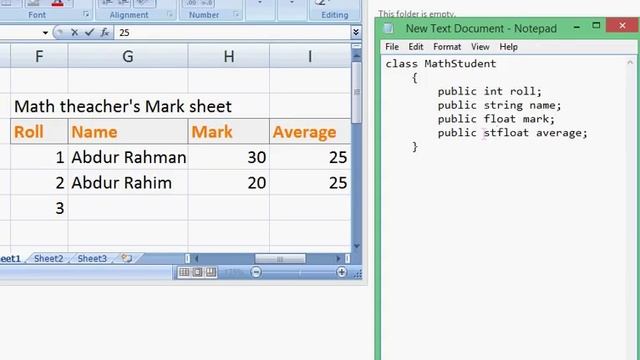
Task: Select the "Math theacher's Mark sheet" title cell
Action: tap(123, 107)
